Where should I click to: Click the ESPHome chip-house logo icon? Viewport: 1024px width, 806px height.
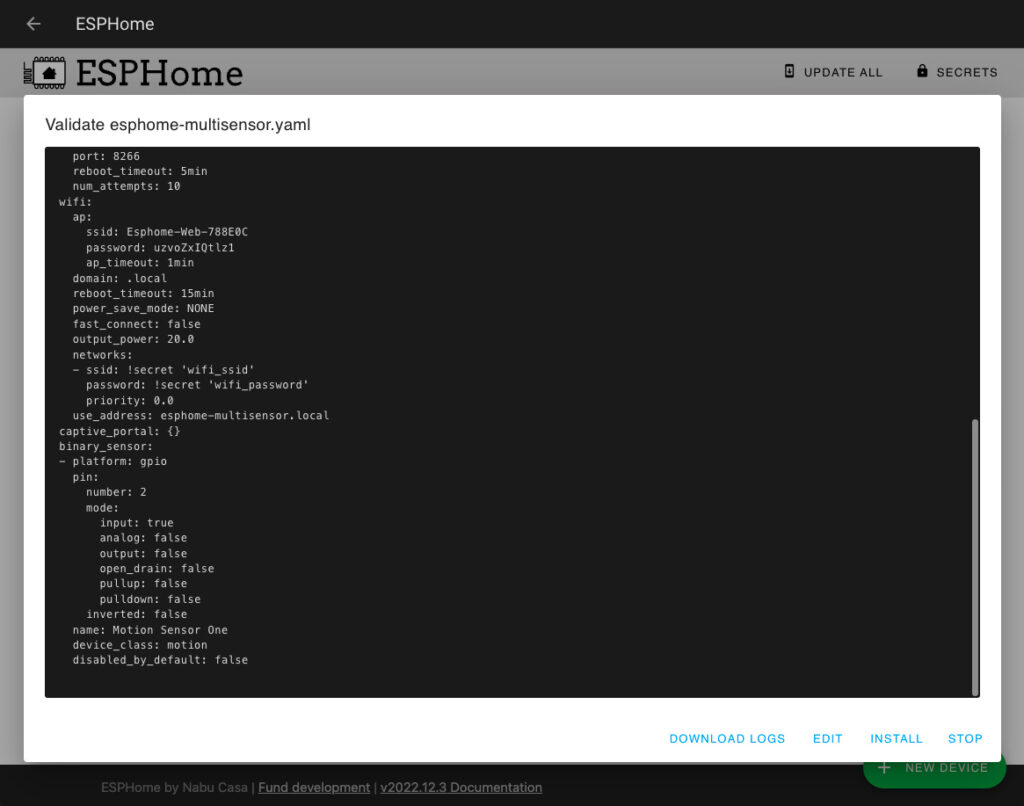46,72
